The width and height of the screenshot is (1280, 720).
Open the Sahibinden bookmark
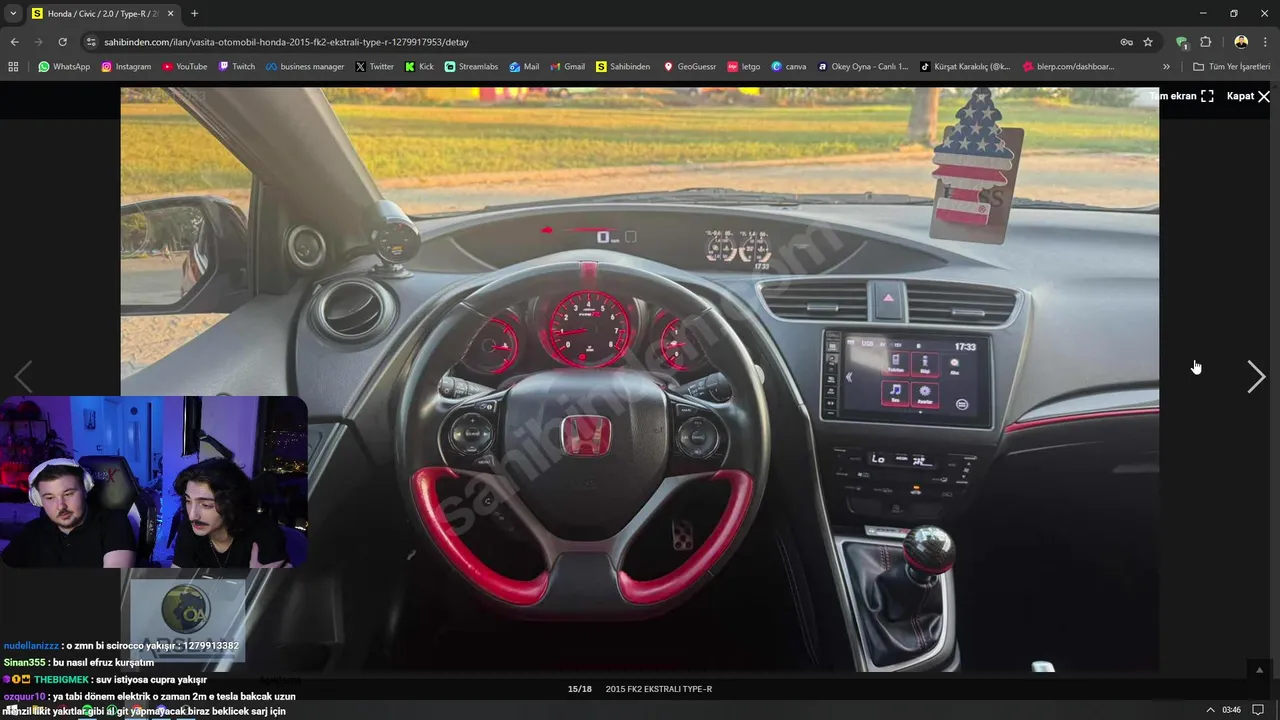point(622,67)
